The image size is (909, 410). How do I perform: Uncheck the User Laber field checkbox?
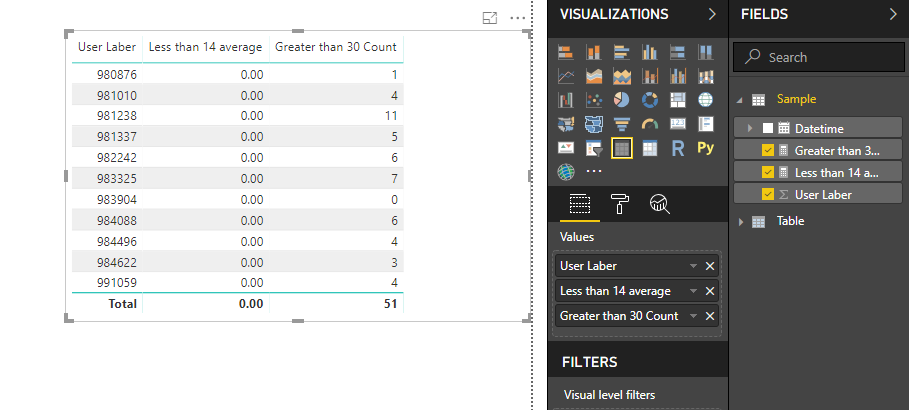(x=768, y=194)
